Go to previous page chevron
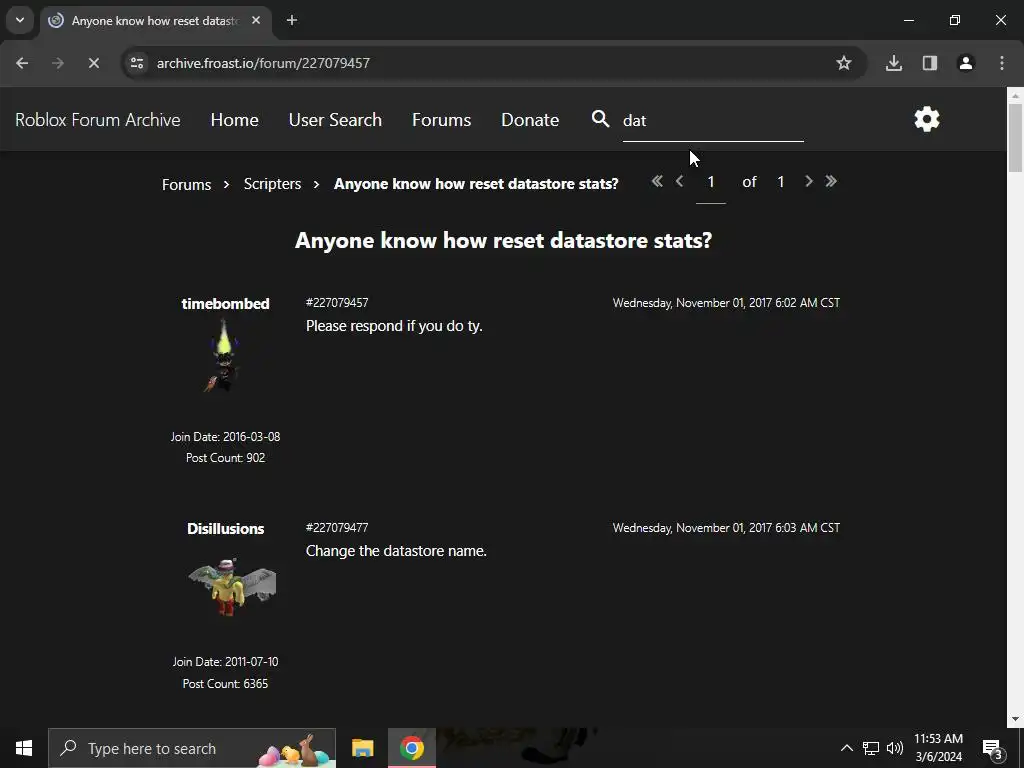The image size is (1024, 768). [x=679, y=182]
